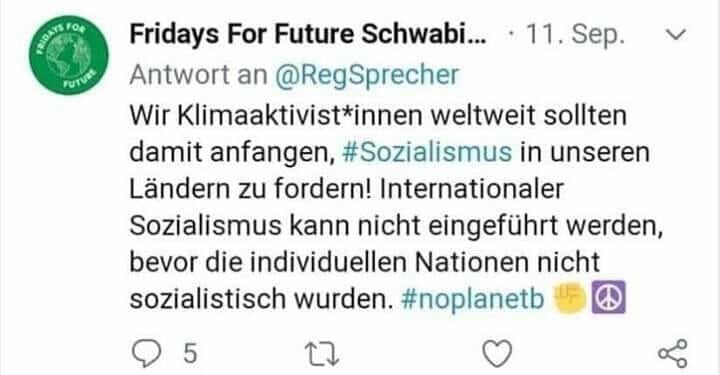The height and width of the screenshot is (375, 720).
Task: Like the tweet with the heart icon
Action: [497, 353]
